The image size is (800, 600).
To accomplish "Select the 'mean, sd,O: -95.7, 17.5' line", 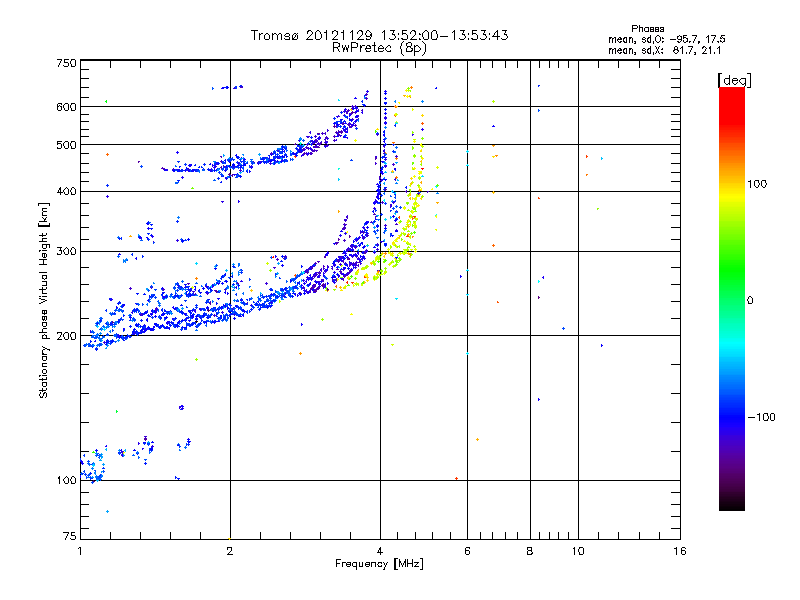I will pyautogui.click(x=666, y=39).
